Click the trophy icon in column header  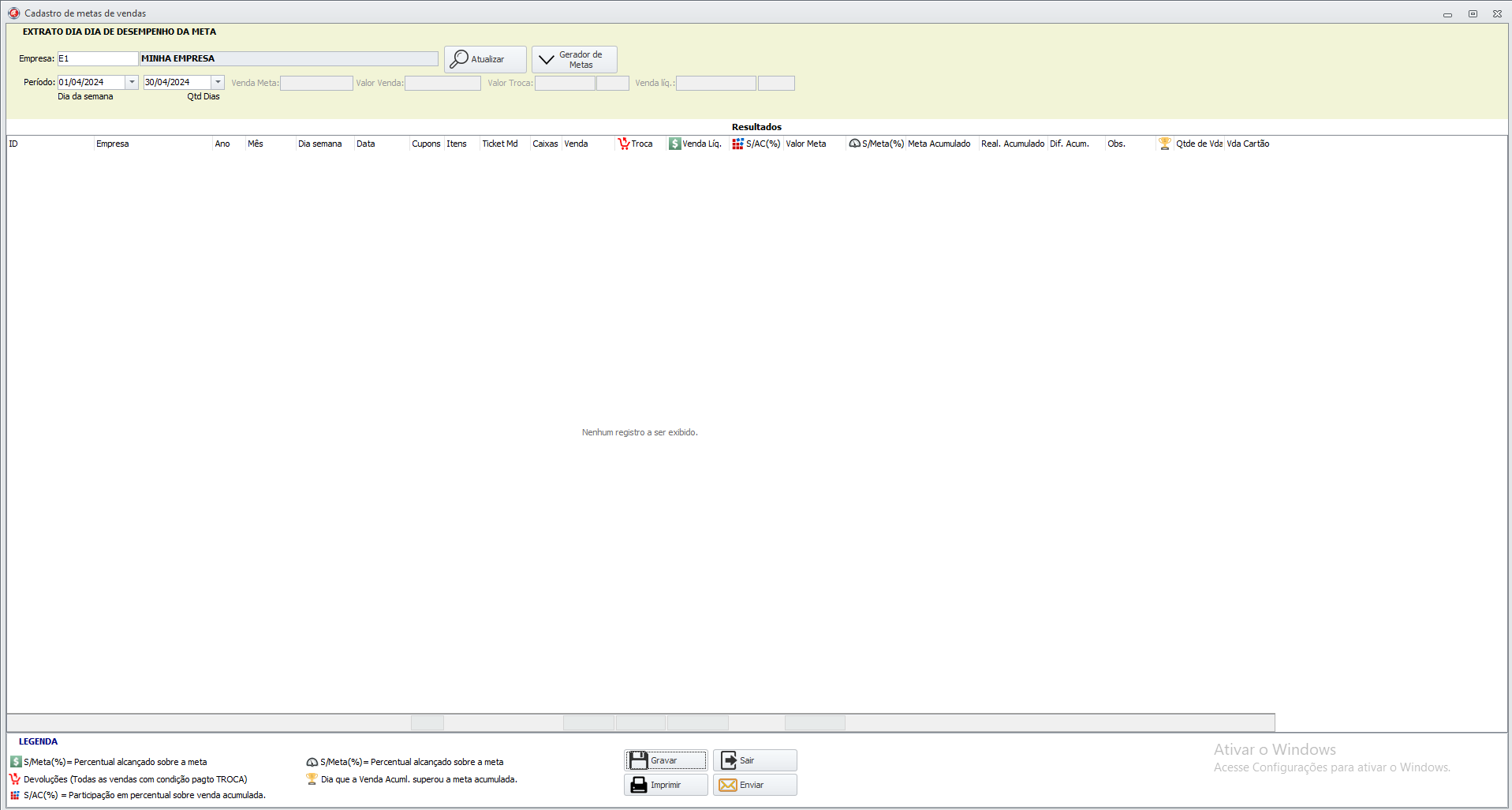(1164, 144)
